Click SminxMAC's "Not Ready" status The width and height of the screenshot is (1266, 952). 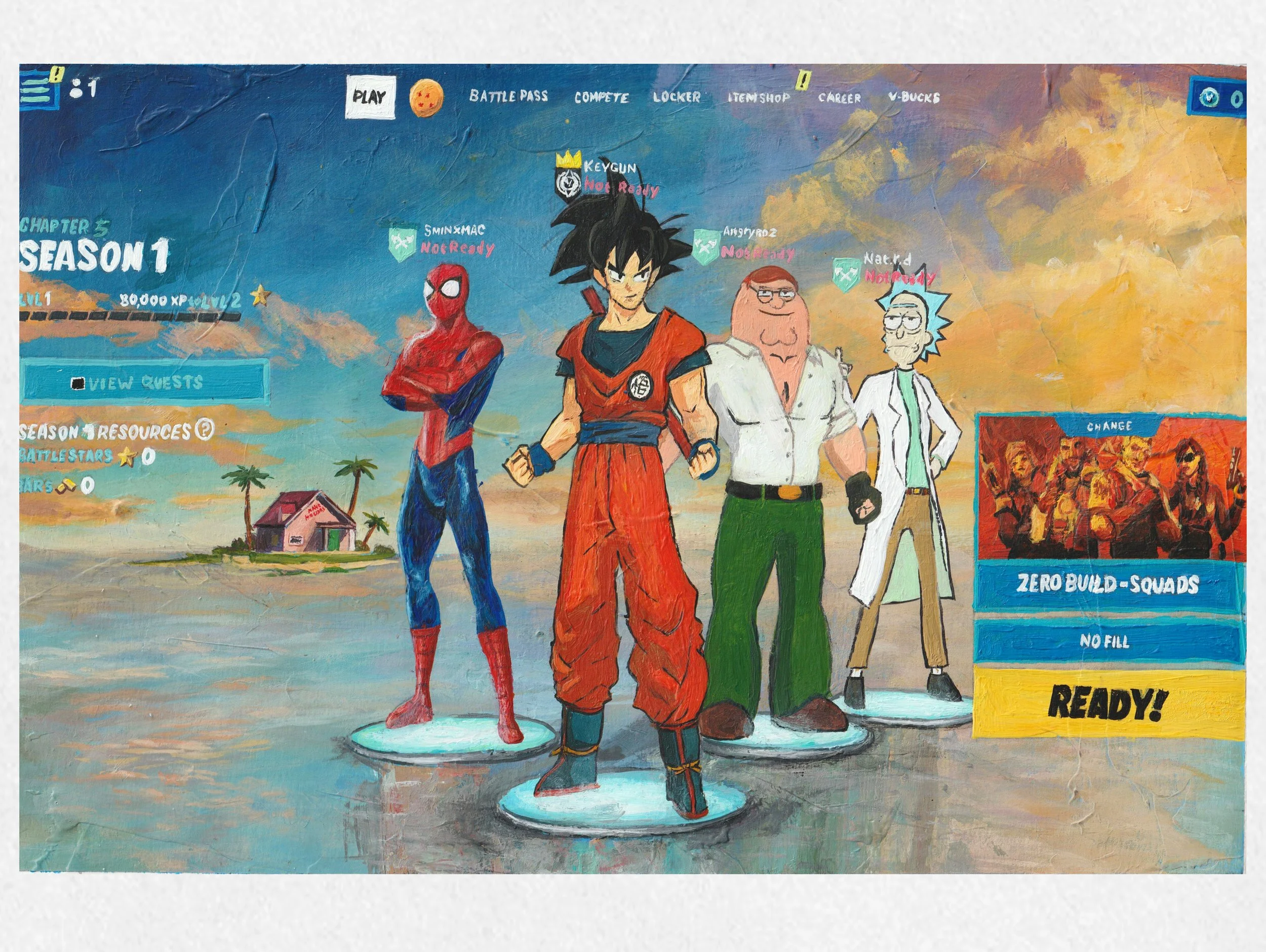pyautogui.click(x=457, y=248)
